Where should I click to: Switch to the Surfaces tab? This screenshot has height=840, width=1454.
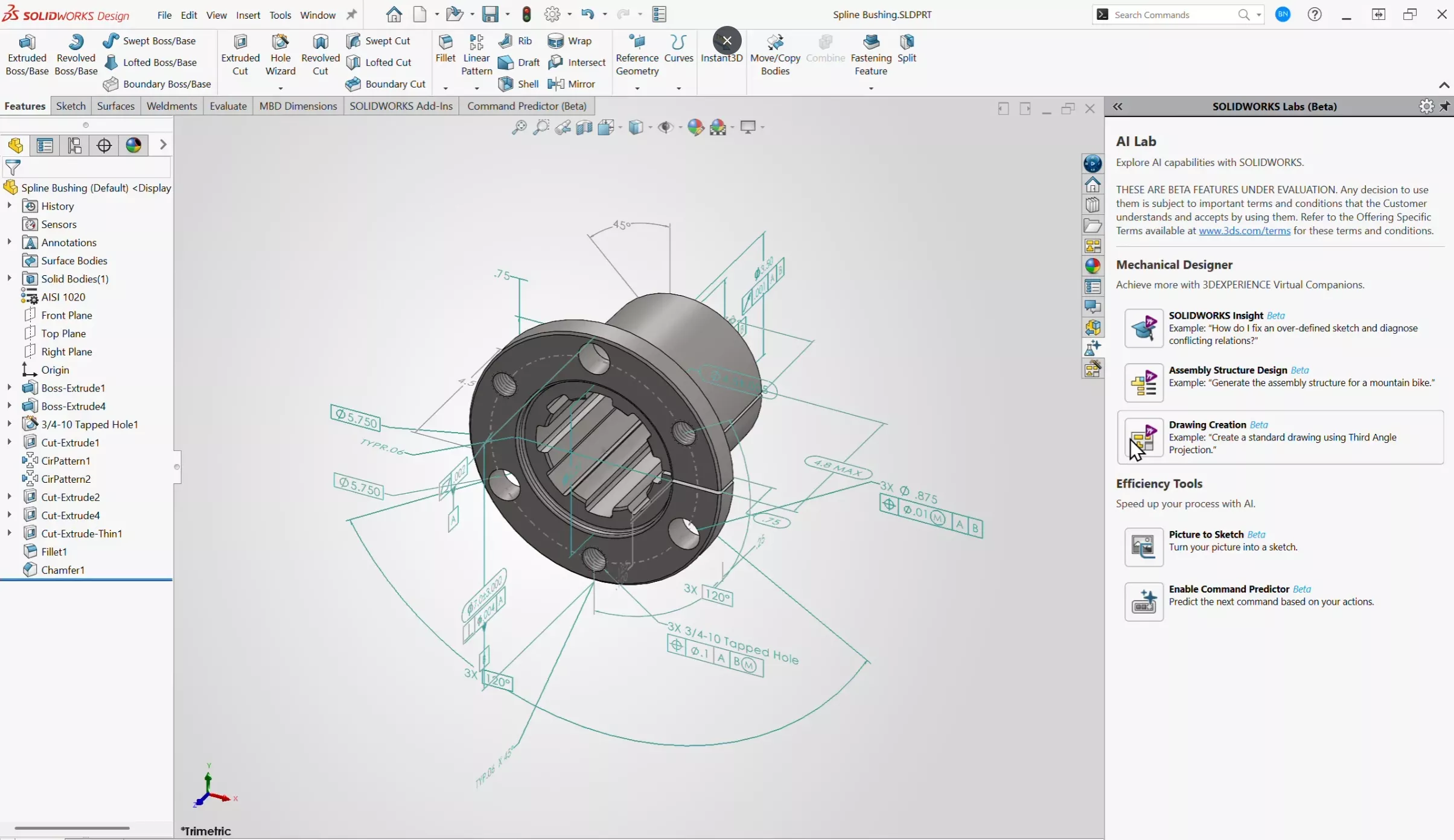click(x=115, y=106)
